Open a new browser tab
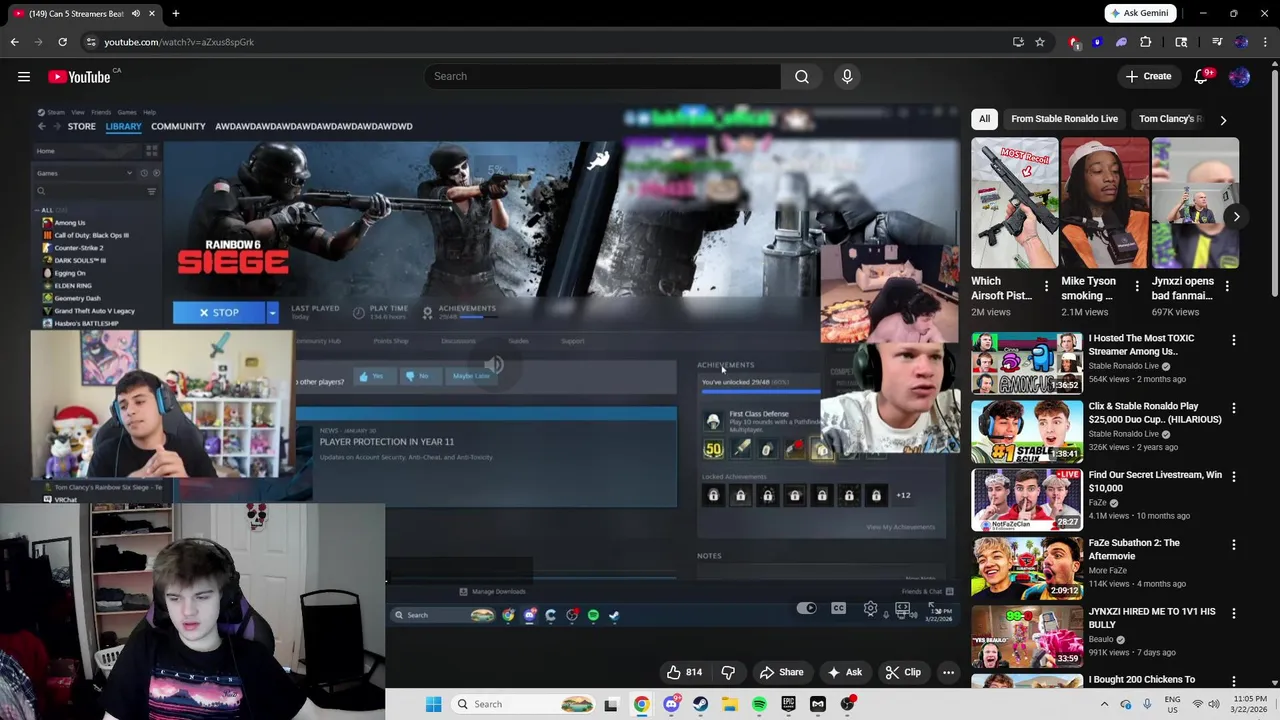 [175, 13]
